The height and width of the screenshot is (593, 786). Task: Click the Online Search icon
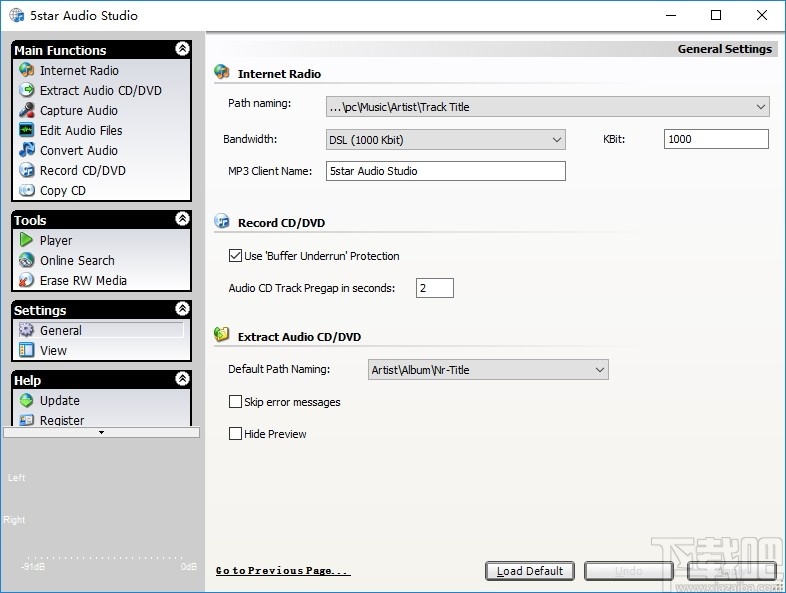pos(27,260)
